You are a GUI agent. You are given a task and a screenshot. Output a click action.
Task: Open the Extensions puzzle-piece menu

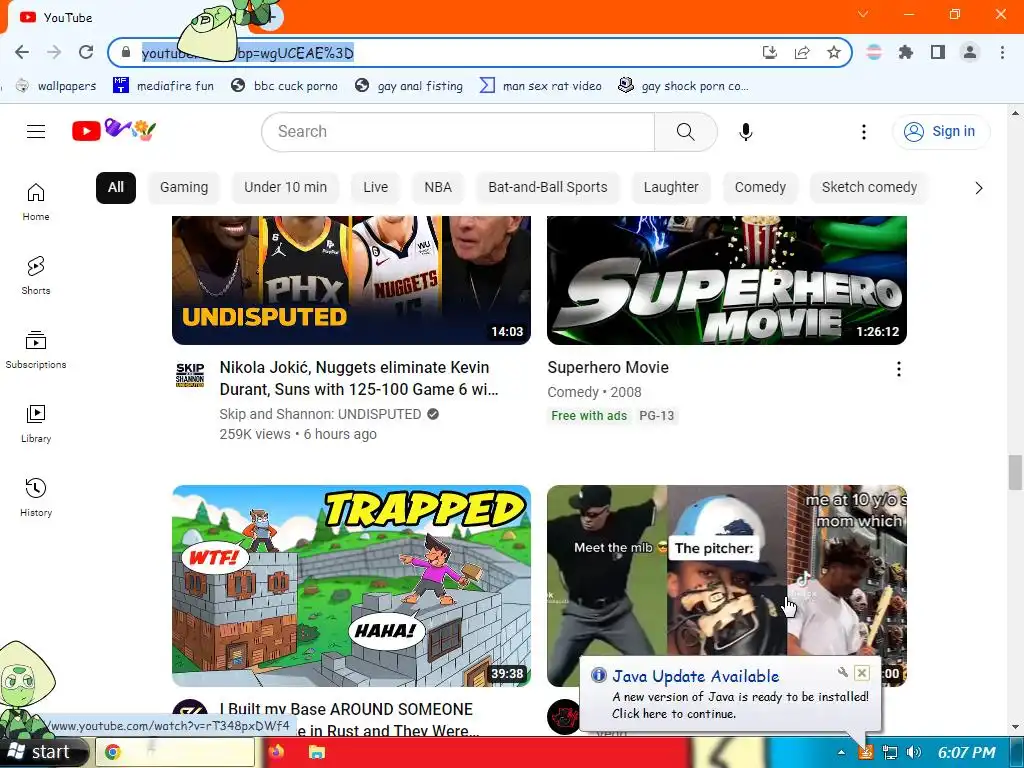tap(906, 52)
